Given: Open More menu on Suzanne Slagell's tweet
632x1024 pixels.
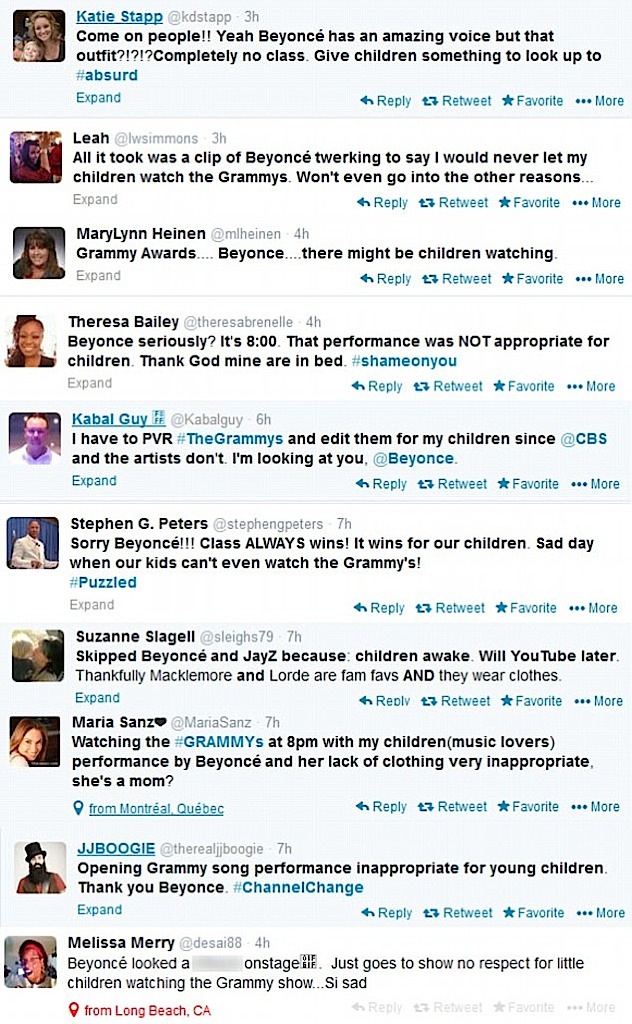Looking at the screenshot, I should 598,701.
